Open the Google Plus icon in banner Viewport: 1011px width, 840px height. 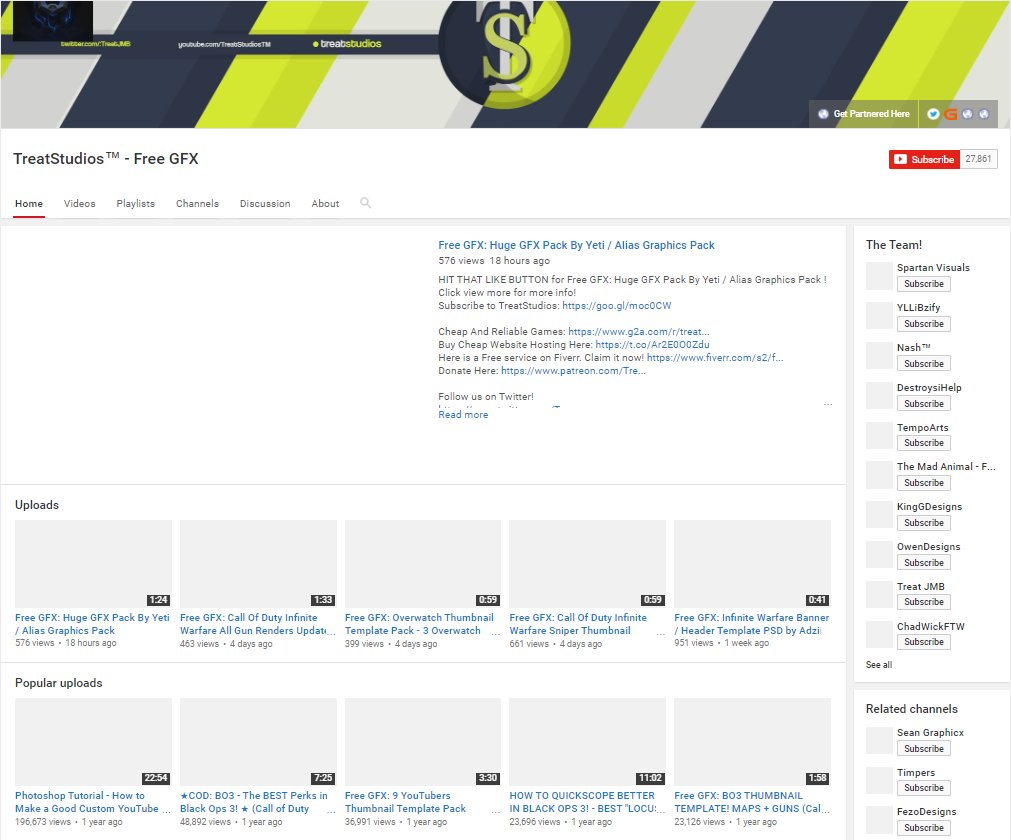950,114
